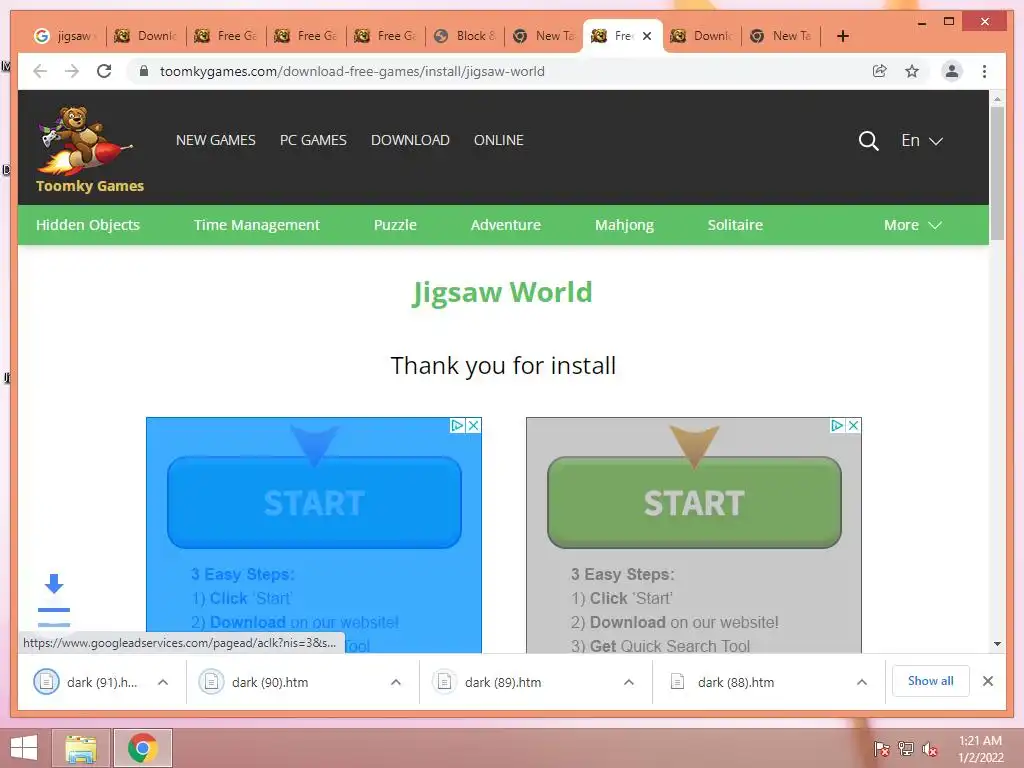Click the Action Center flag tray icon
The width and height of the screenshot is (1024, 768).
click(x=881, y=749)
